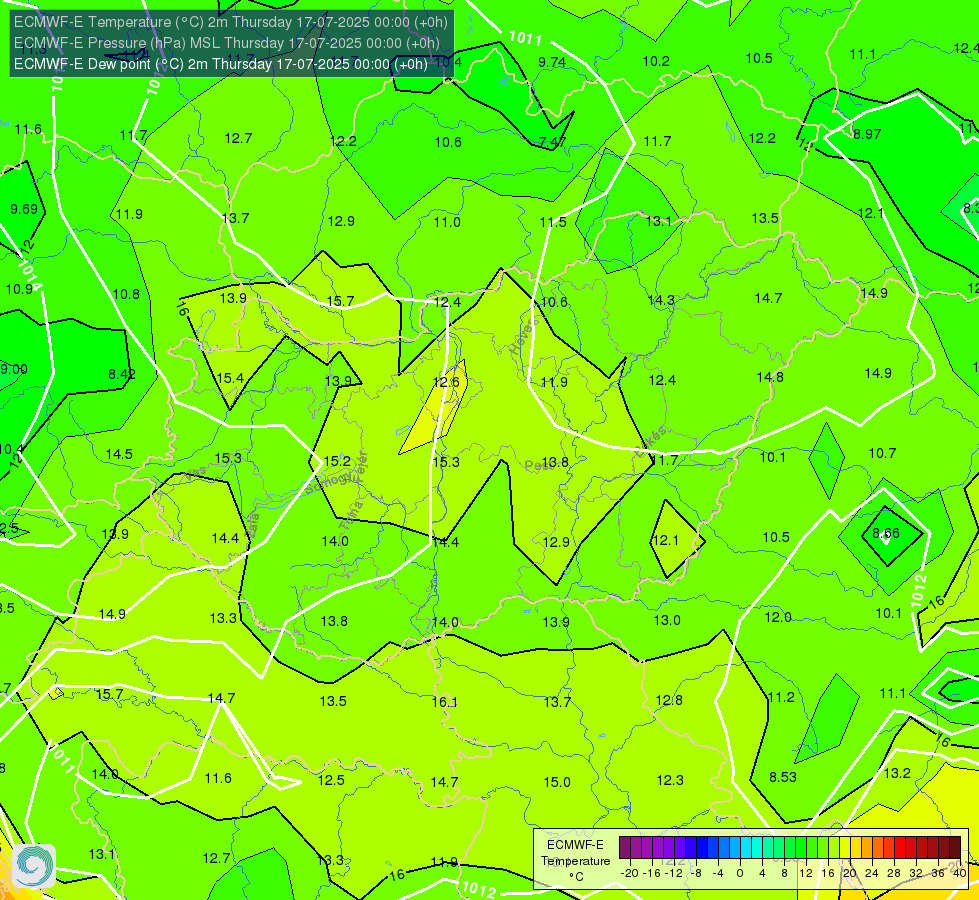This screenshot has height=900, width=979.
Task: Click the temperature value 15.2
Action: click(337, 462)
